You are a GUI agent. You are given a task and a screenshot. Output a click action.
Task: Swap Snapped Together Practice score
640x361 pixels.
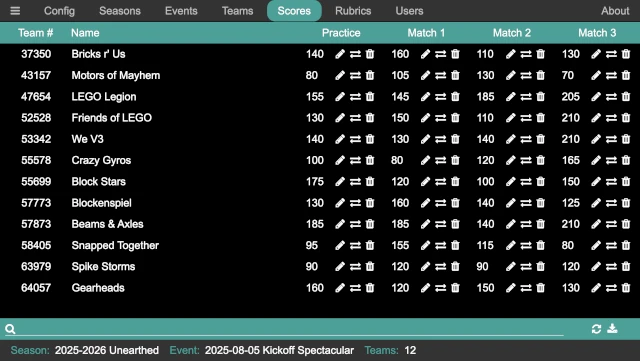tap(355, 245)
